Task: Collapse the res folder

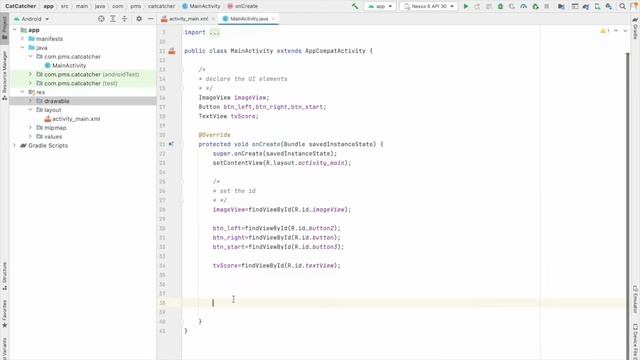Action: point(22,92)
